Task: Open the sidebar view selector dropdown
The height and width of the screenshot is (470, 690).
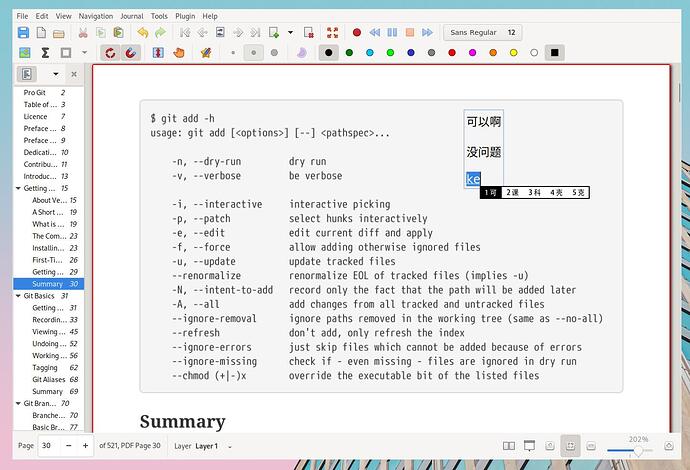Action: pos(54,74)
